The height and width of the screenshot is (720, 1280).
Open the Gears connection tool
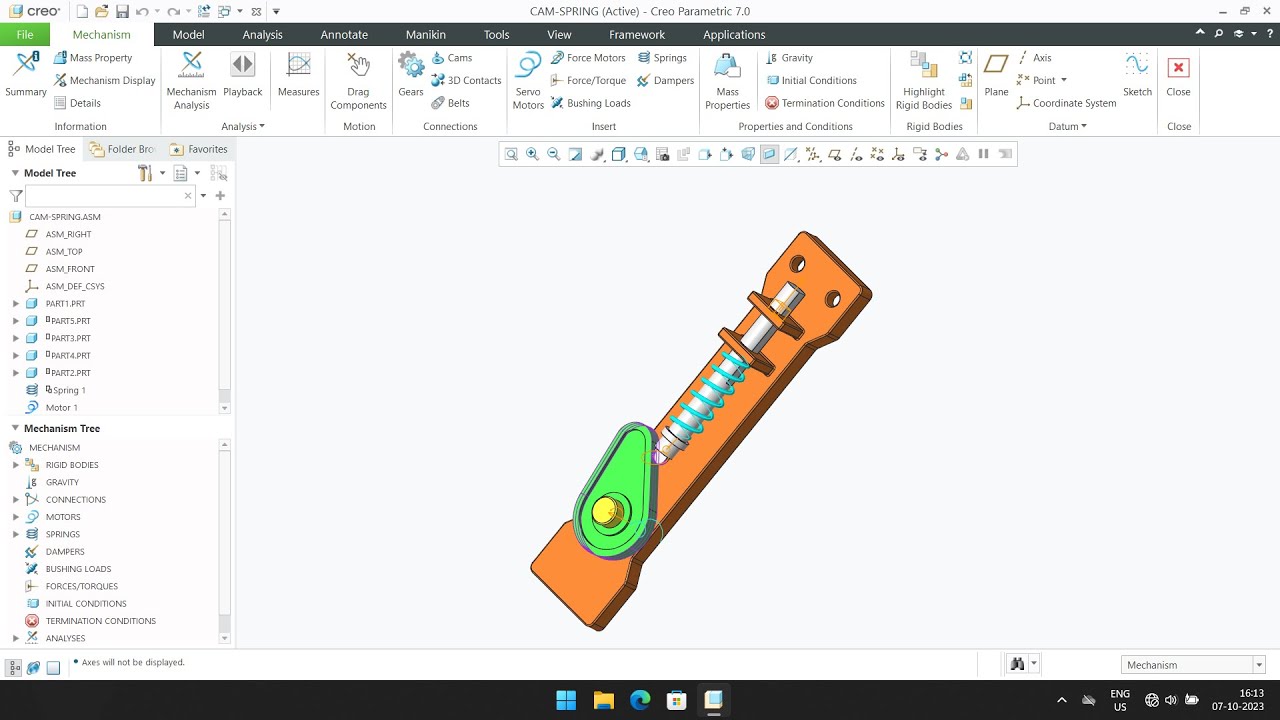click(411, 76)
